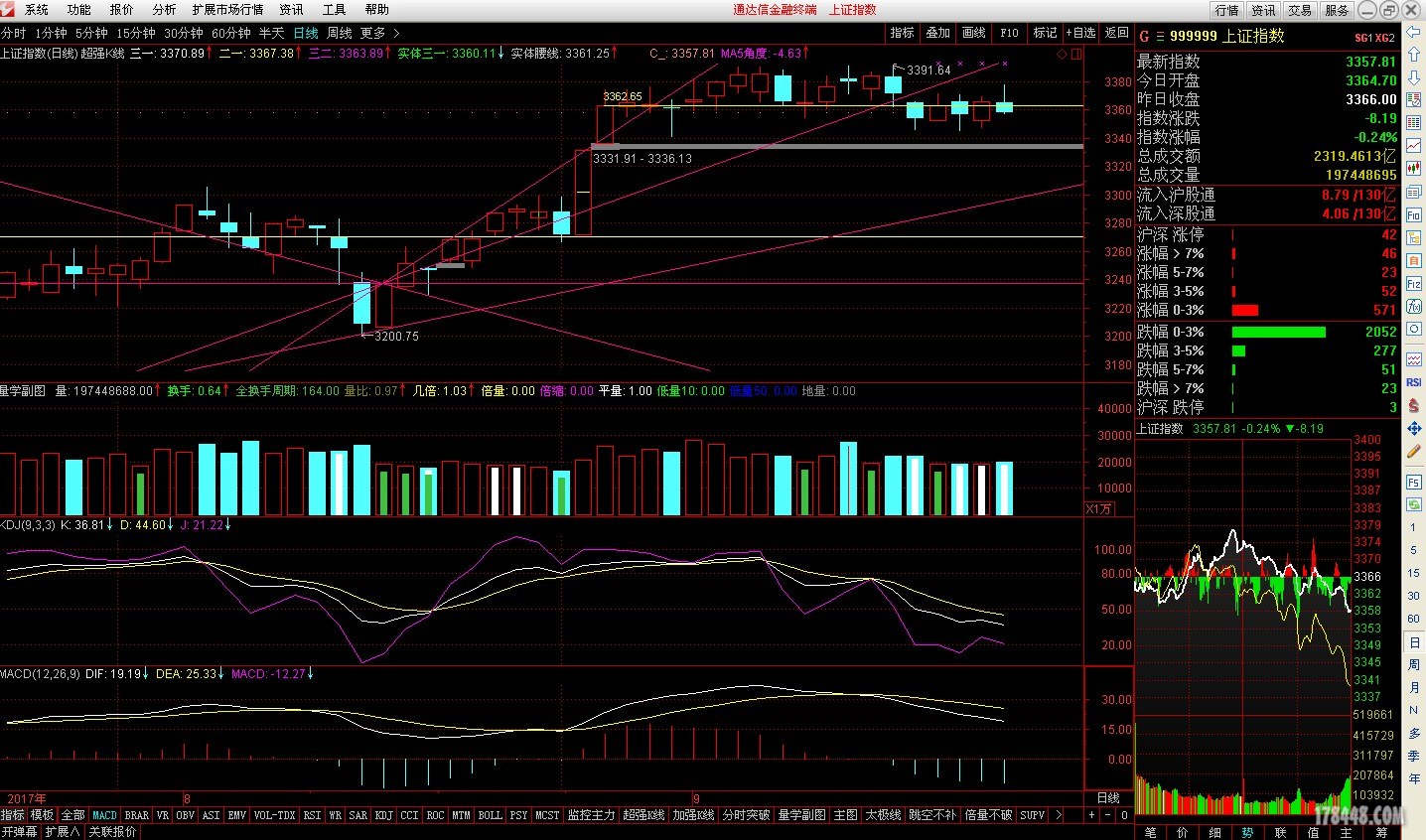Select daily 日 period in sidebar
This screenshot has height=840, width=1426.
(x=1414, y=642)
